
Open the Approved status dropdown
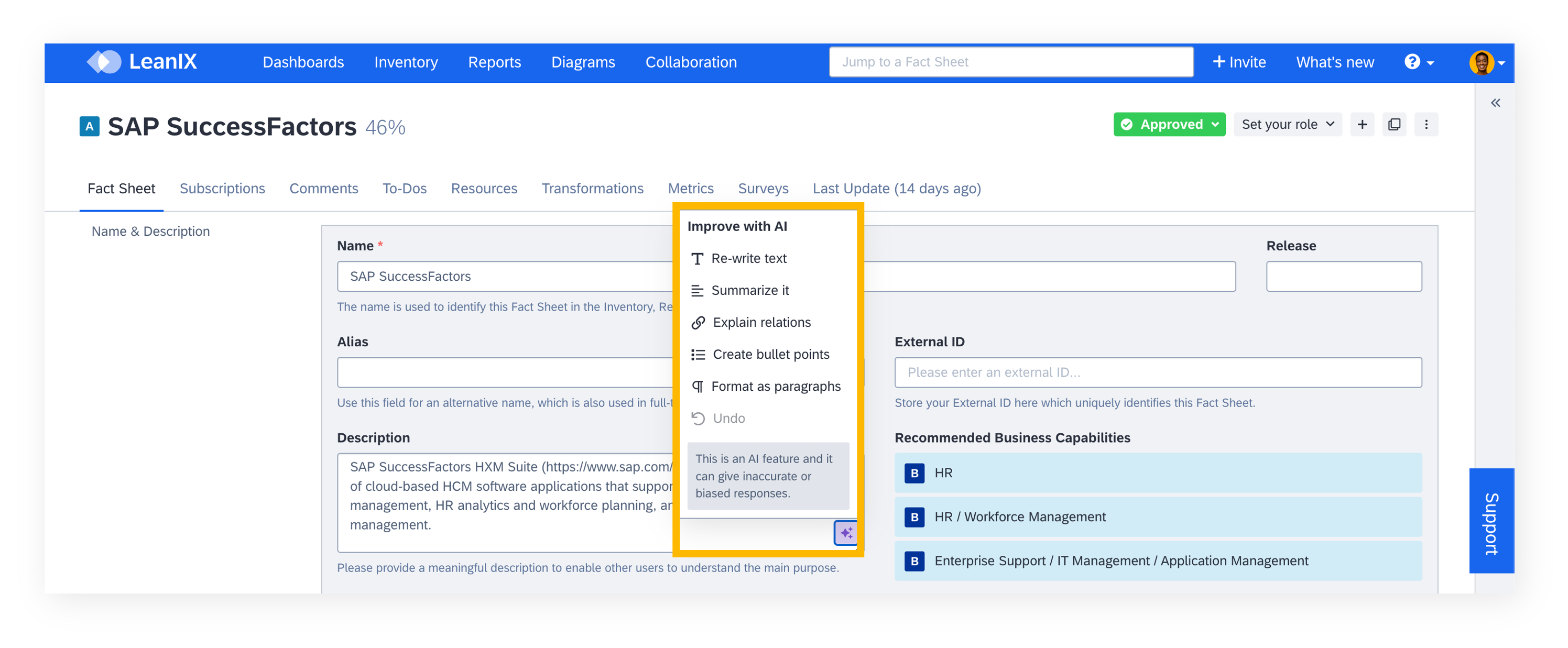pyautogui.click(x=1169, y=124)
